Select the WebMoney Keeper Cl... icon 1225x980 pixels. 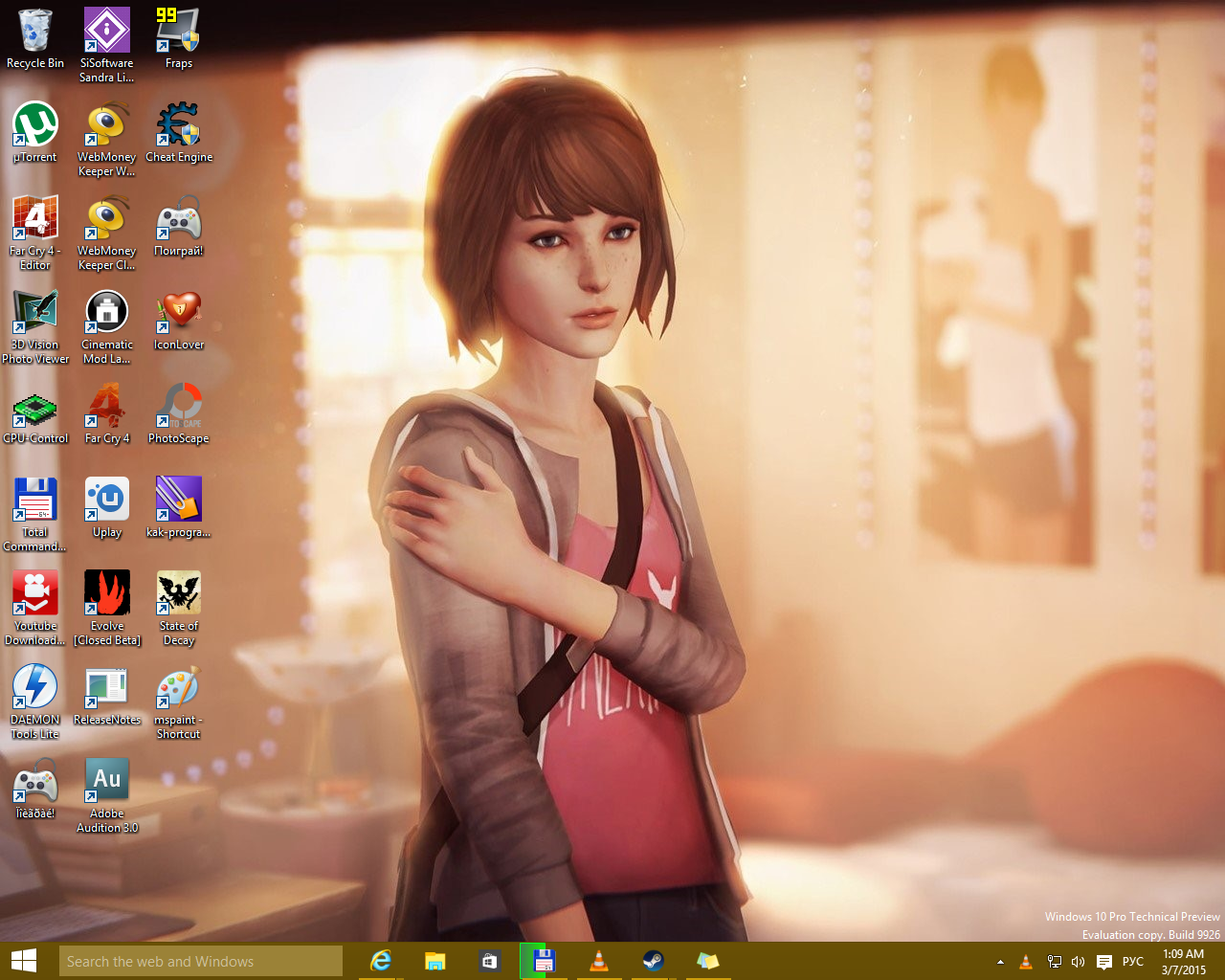click(107, 233)
